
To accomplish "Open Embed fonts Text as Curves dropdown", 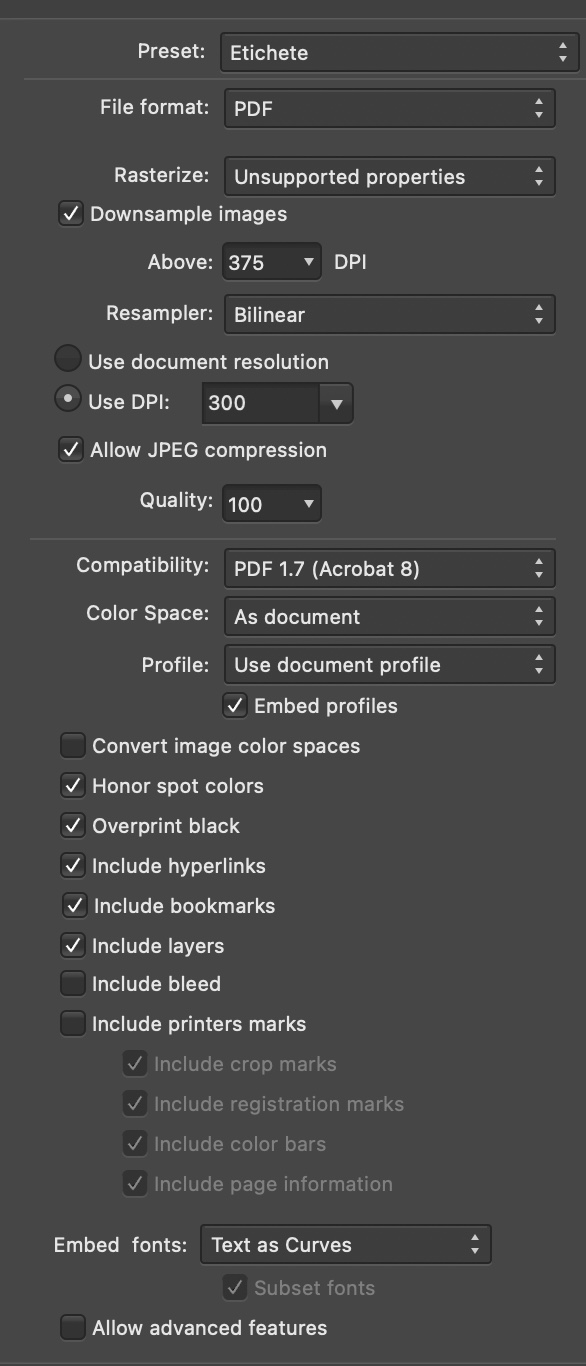I will (346, 1245).
